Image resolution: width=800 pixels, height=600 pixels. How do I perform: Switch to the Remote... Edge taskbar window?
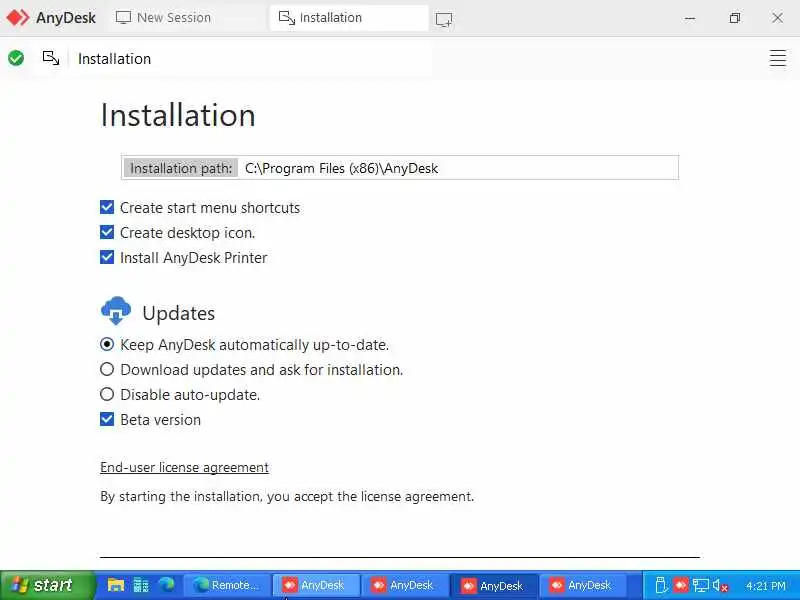pos(226,585)
